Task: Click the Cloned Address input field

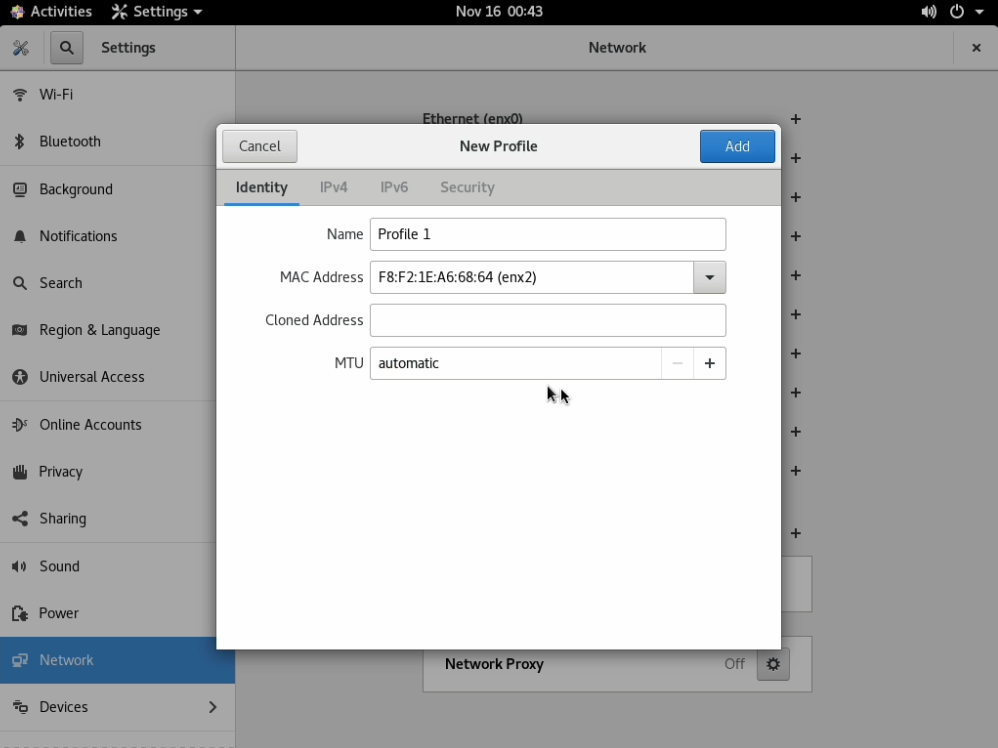Action: coord(547,321)
